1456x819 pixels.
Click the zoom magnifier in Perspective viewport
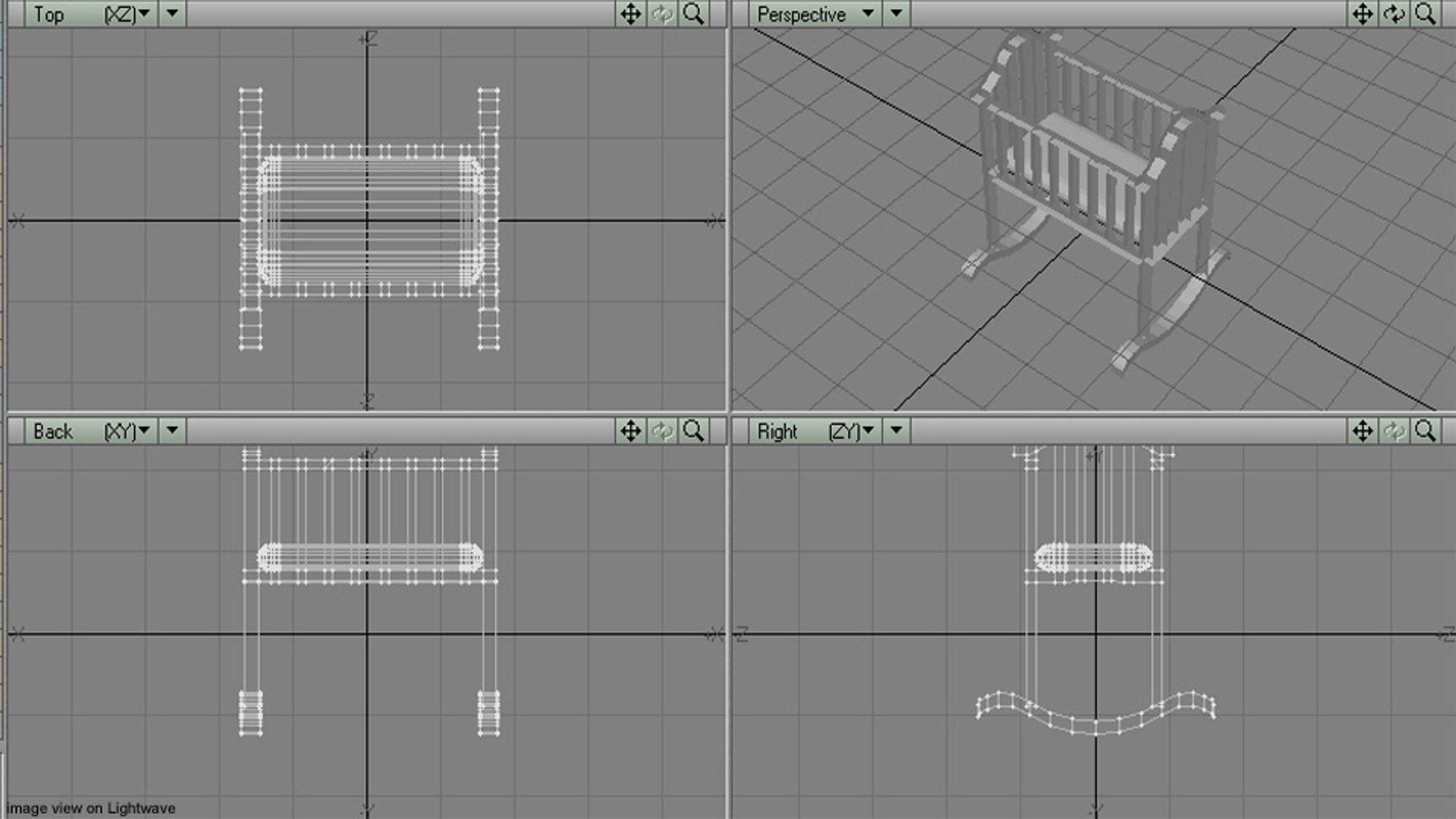(1426, 14)
